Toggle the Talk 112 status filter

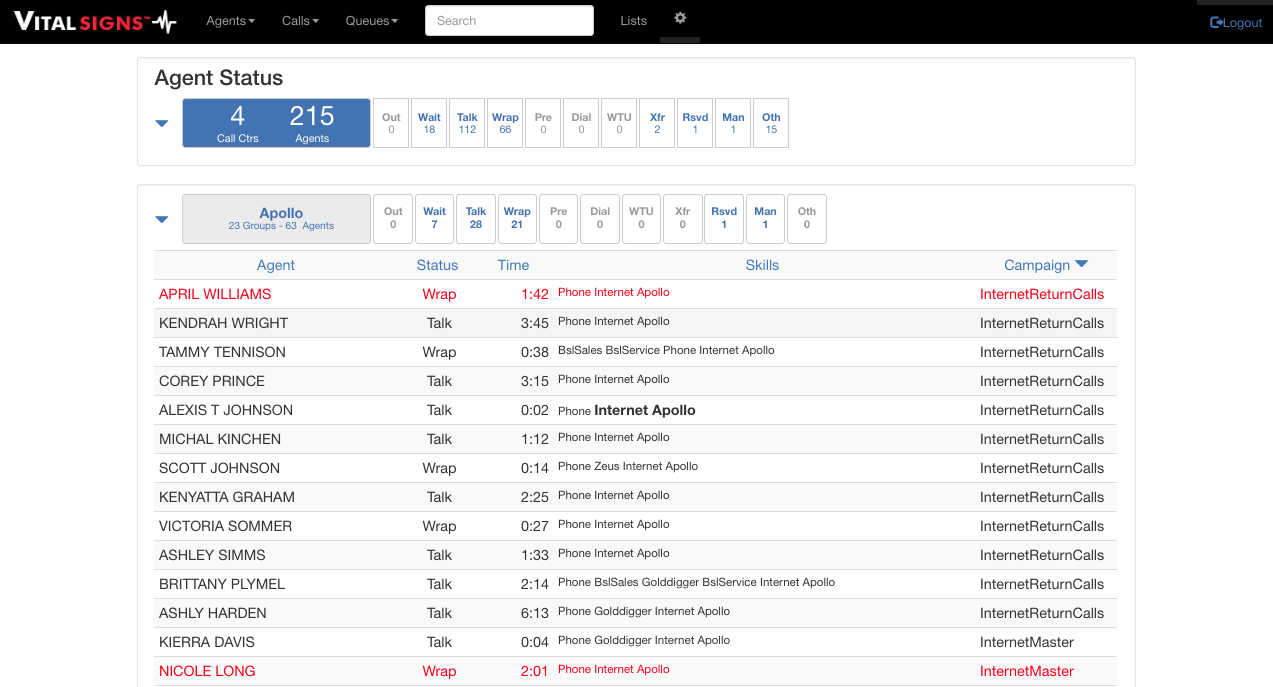pos(467,123)
